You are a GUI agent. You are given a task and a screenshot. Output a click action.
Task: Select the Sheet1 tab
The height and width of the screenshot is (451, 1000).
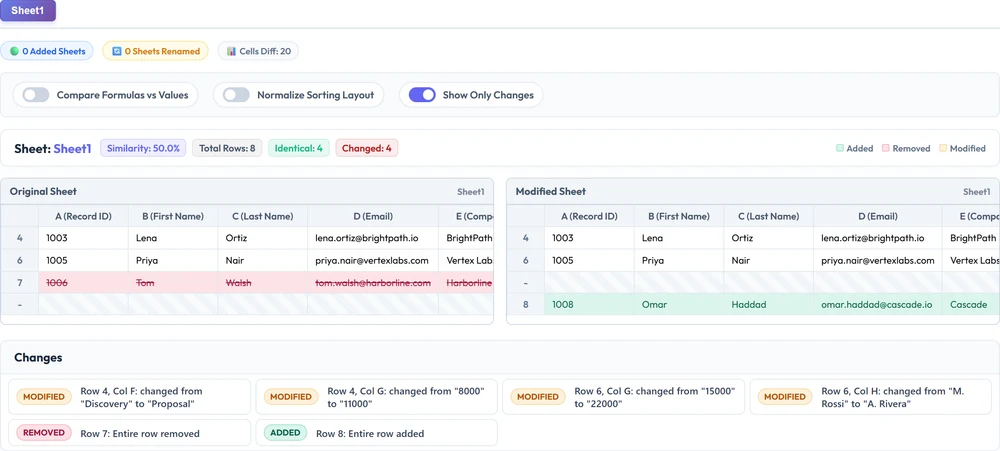coord(27,11)
